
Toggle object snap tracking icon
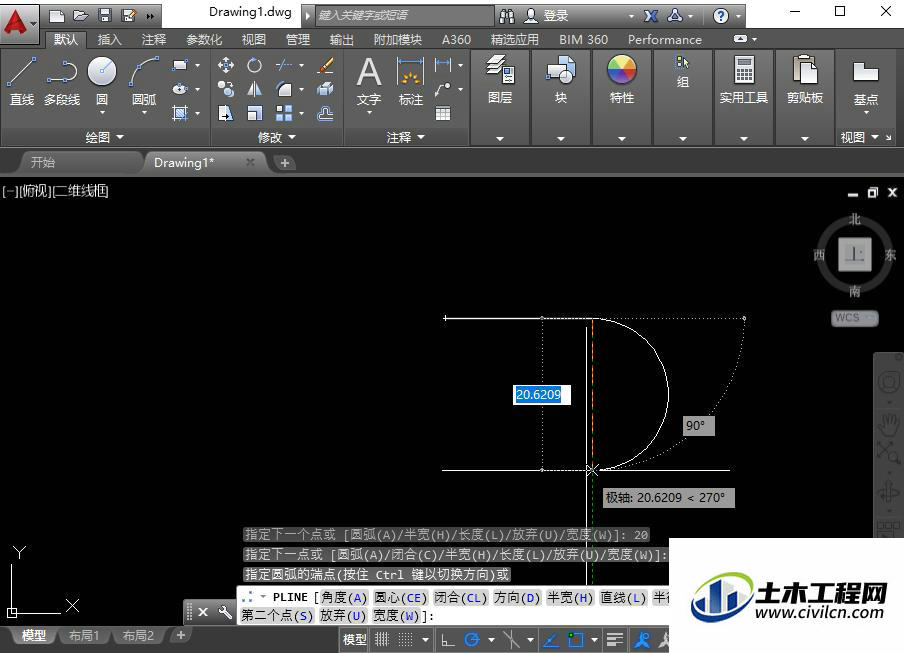click(x=551, y=639)
